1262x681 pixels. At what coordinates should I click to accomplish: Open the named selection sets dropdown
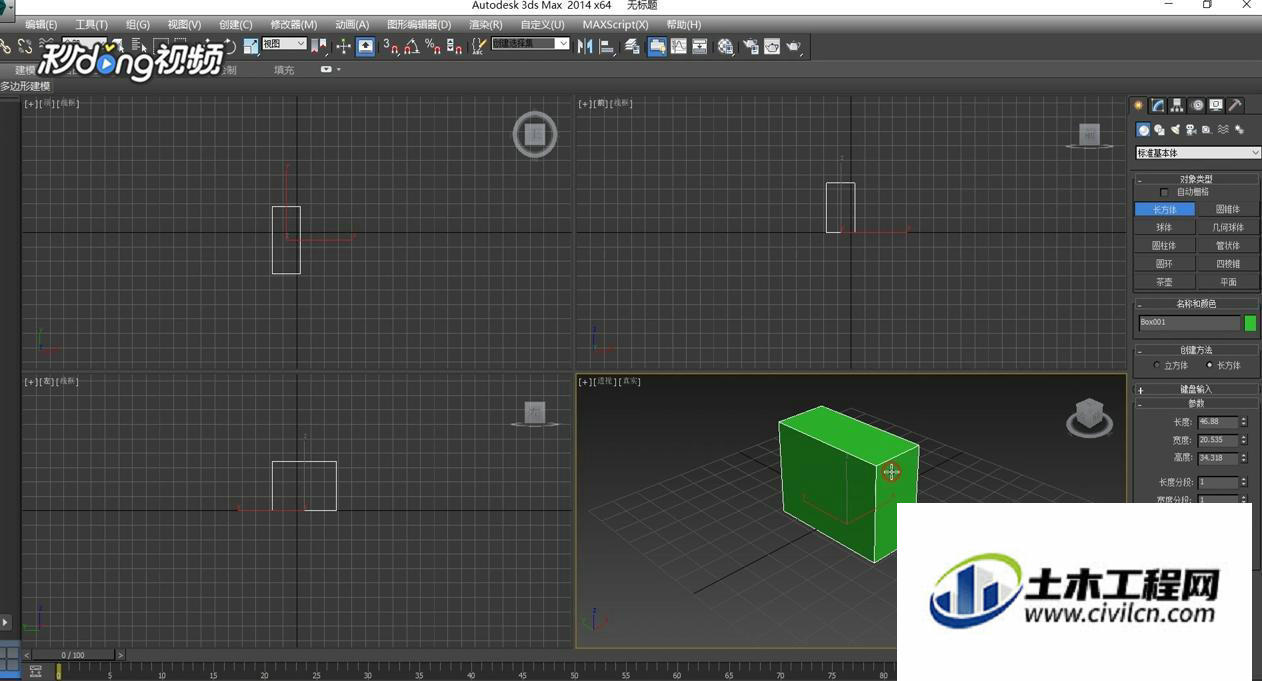pyautogui.click(x=530, y=44)
